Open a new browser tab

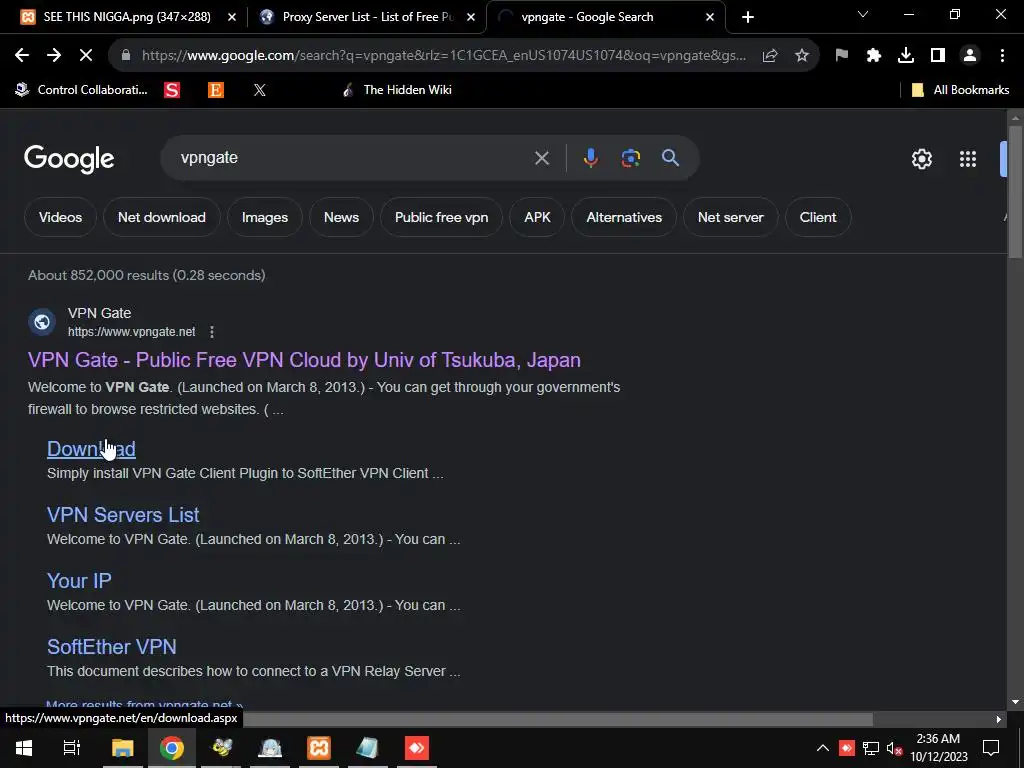(x=748, y=18)
